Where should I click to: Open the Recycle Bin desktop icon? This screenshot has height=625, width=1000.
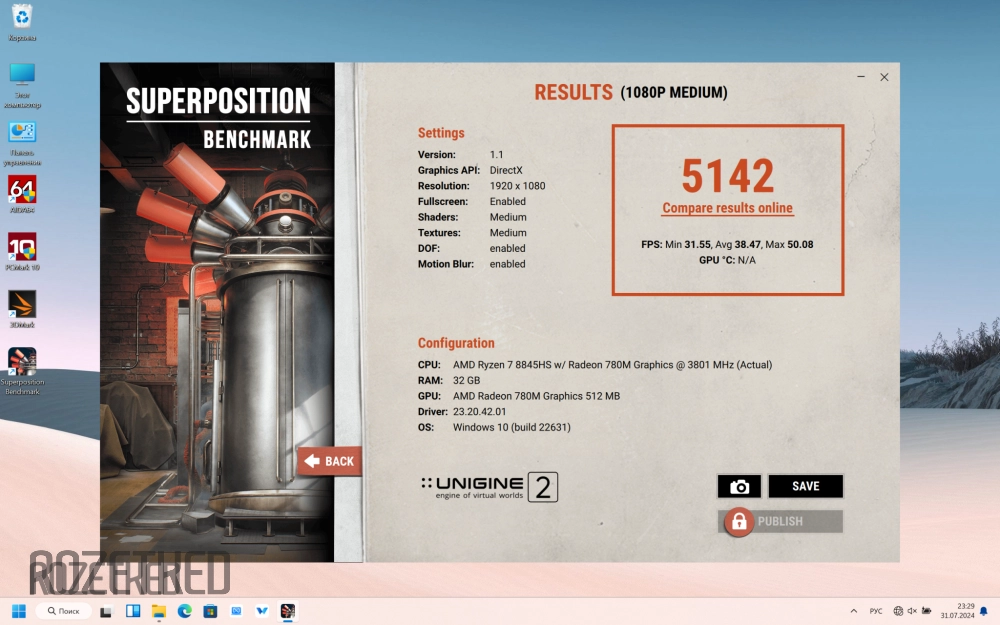coord(22,16)
